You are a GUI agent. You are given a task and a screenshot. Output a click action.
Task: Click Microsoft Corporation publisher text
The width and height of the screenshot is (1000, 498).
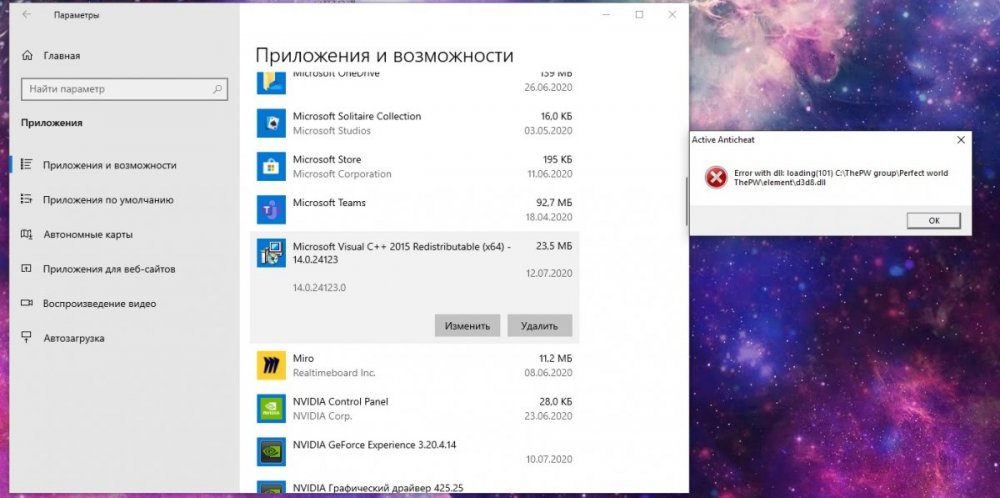tap(342, 174)
